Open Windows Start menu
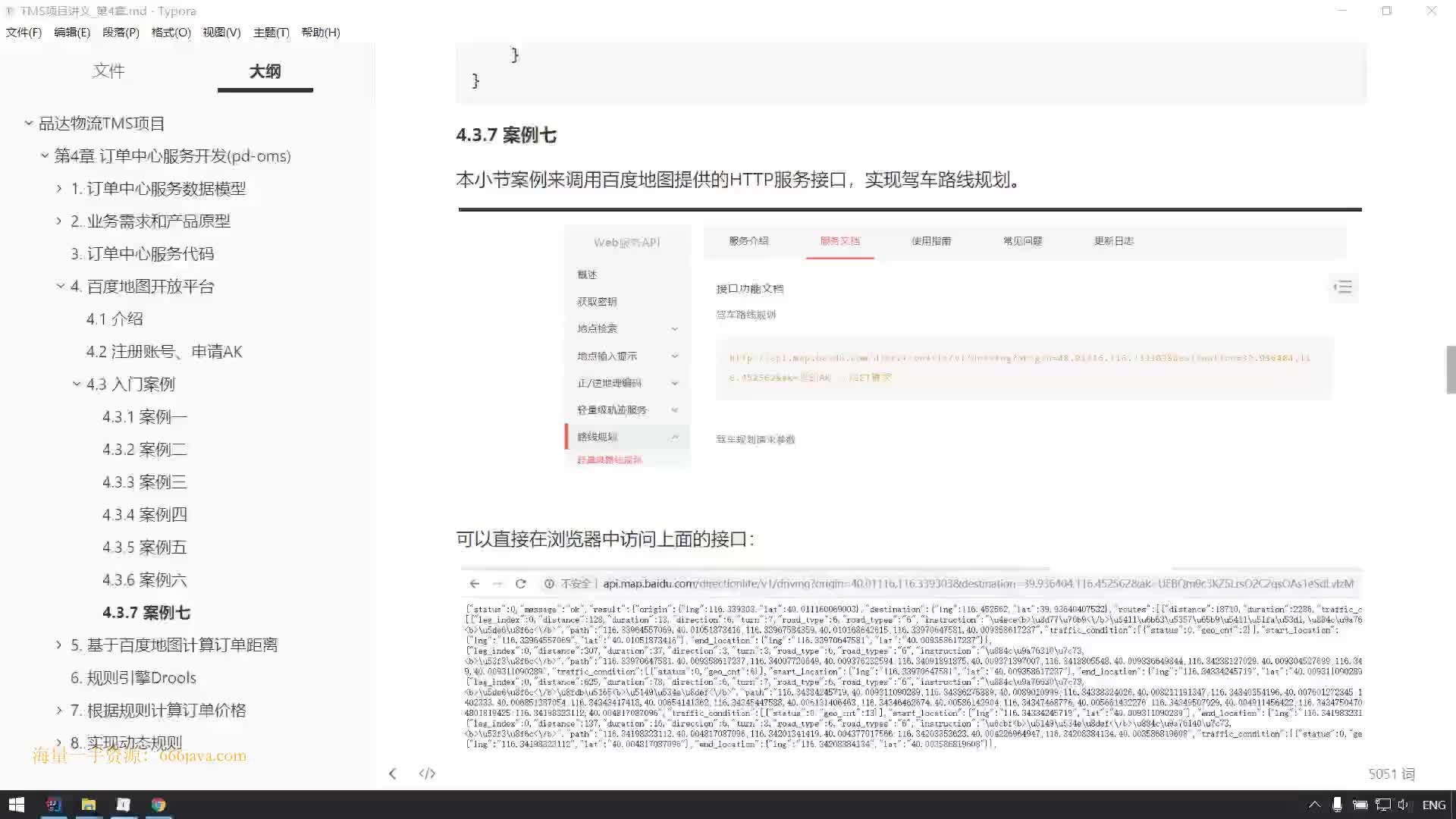1456x819 pixels. click(17, 805)
